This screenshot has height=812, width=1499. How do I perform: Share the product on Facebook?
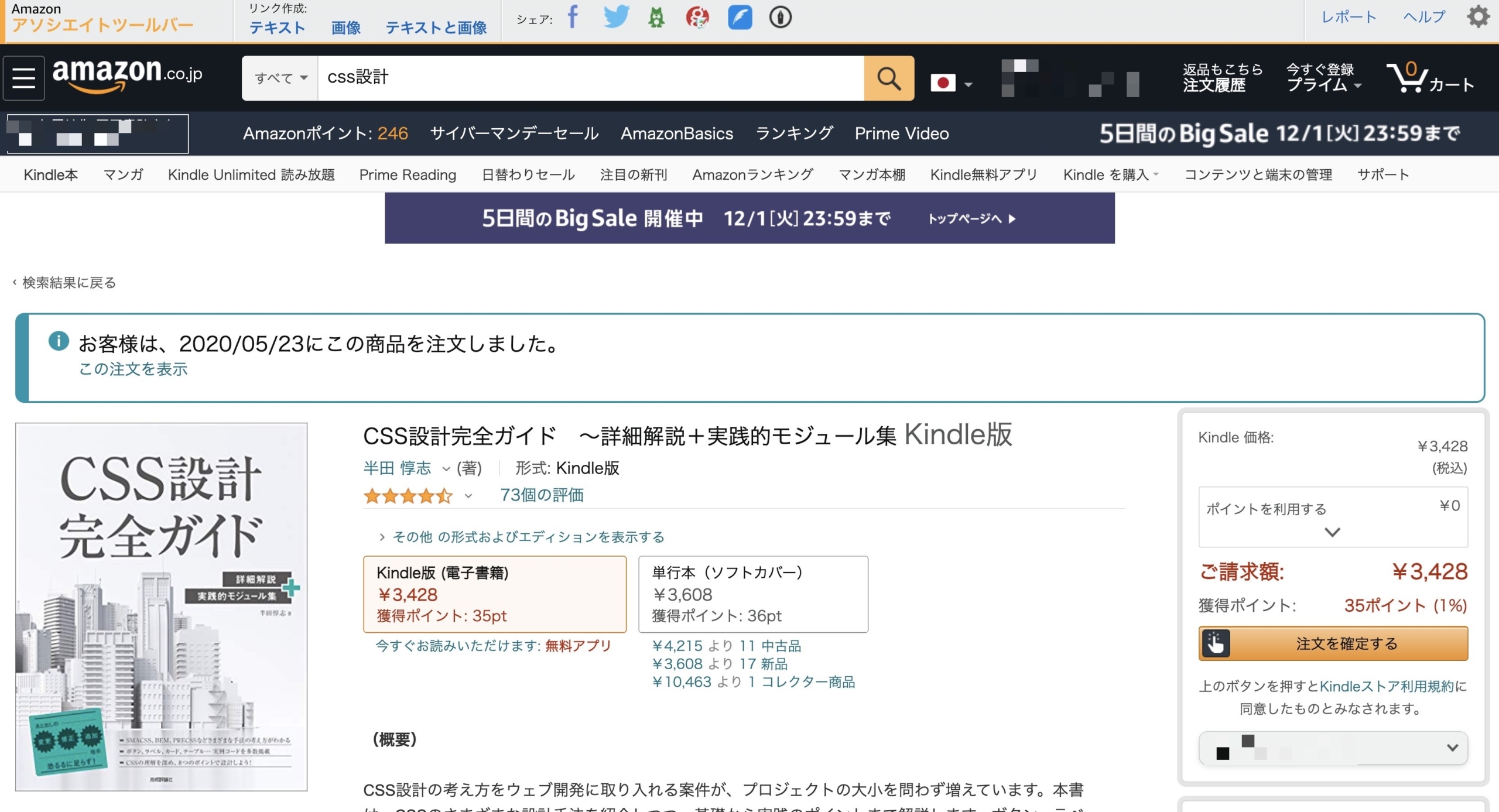(573, 17)
